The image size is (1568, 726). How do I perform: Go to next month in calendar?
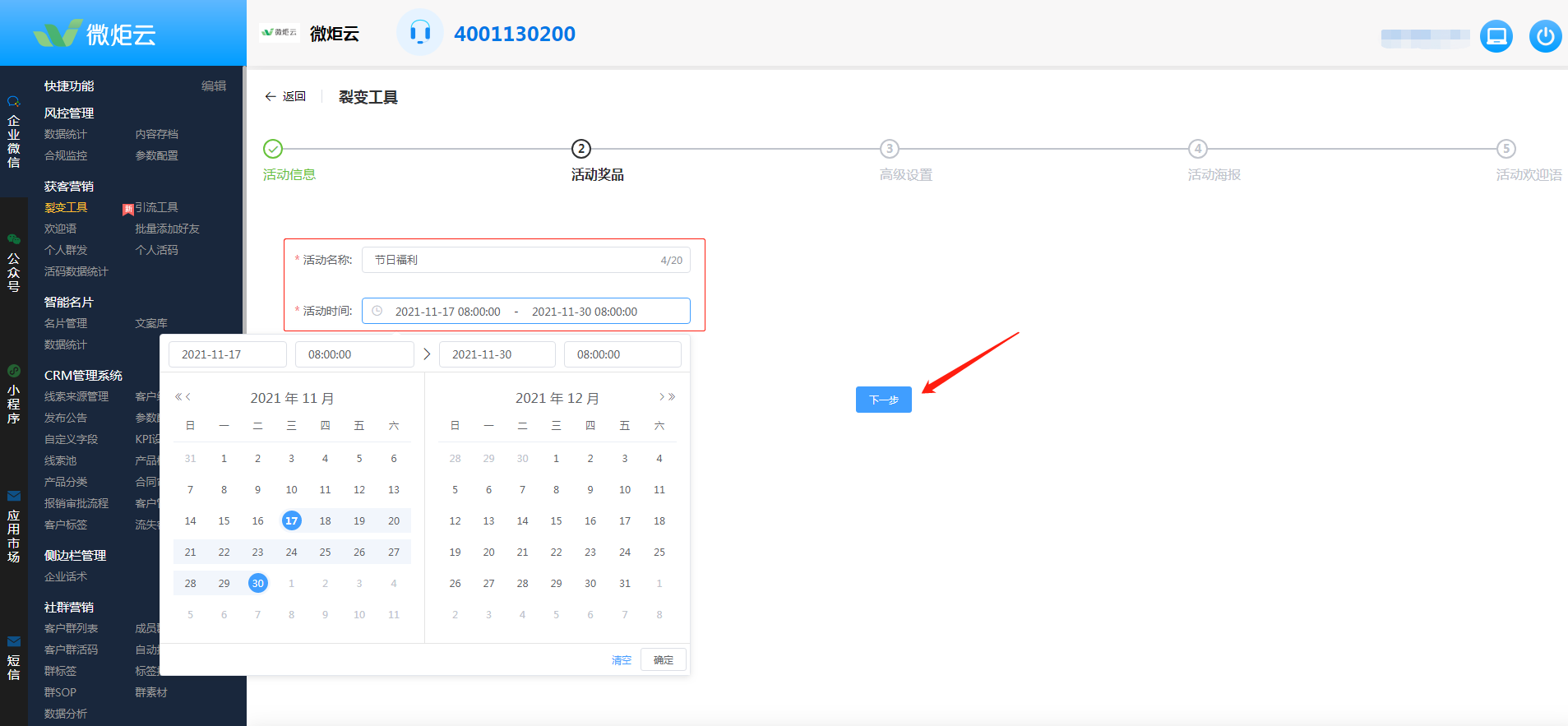click(662, 397)
